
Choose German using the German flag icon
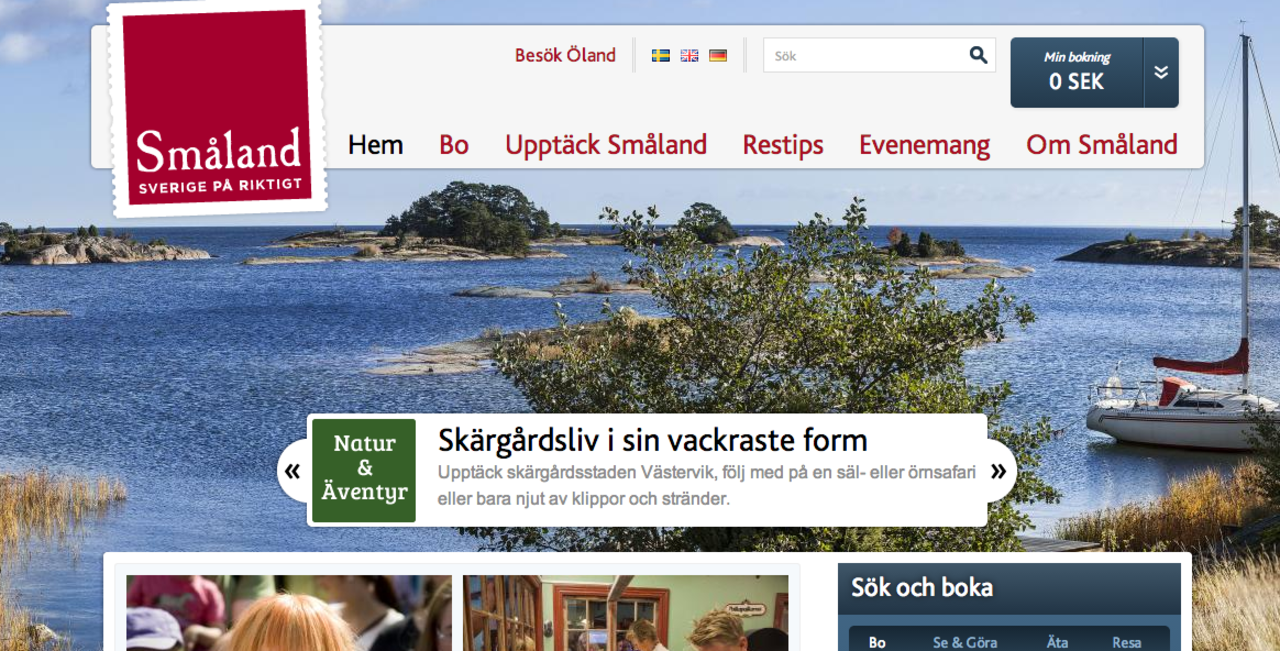pyautogui.click(x=717, y=56)
